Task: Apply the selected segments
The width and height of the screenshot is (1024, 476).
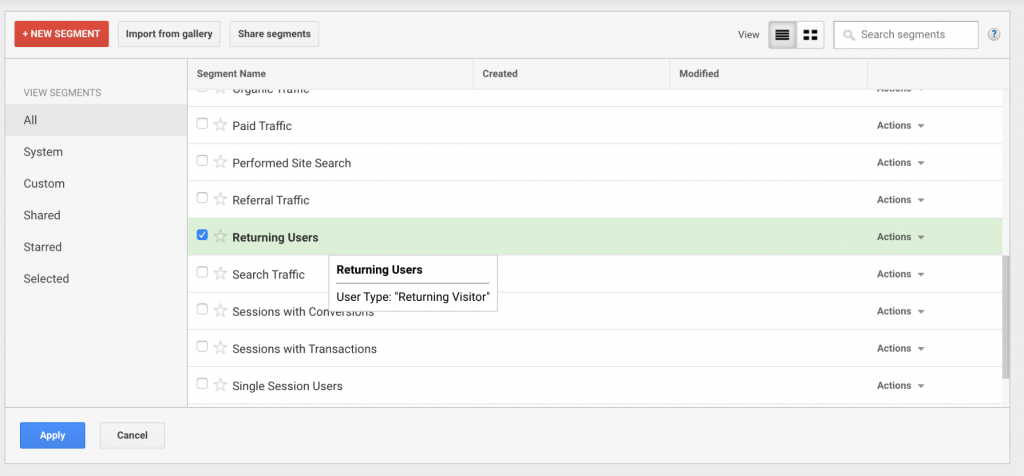Action: [52, 436]
